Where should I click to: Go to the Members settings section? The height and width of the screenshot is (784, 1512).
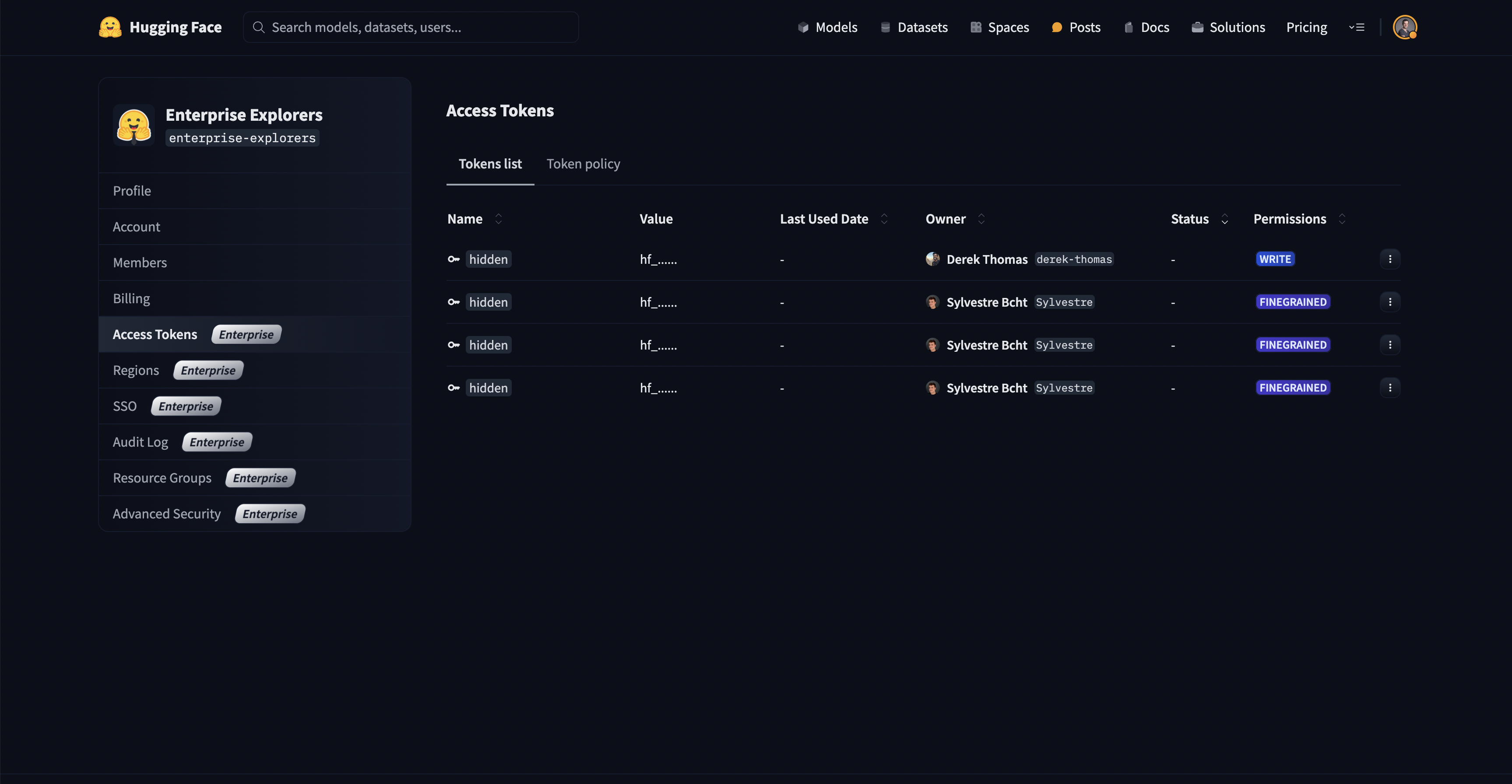pyautogui.click(x=140, y=263)
